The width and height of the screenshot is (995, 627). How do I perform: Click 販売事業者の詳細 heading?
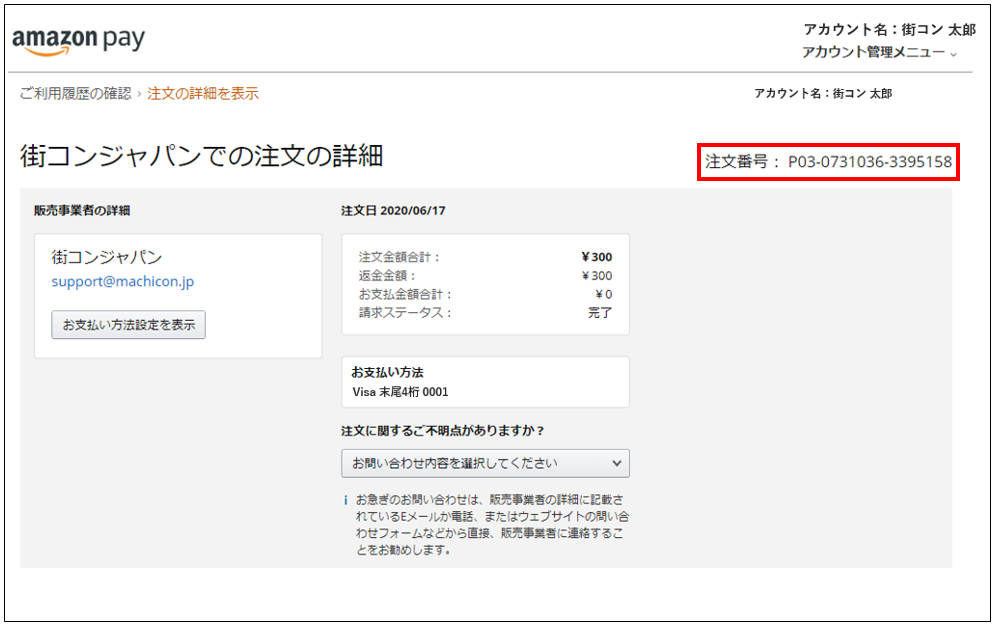coord(82,211)
